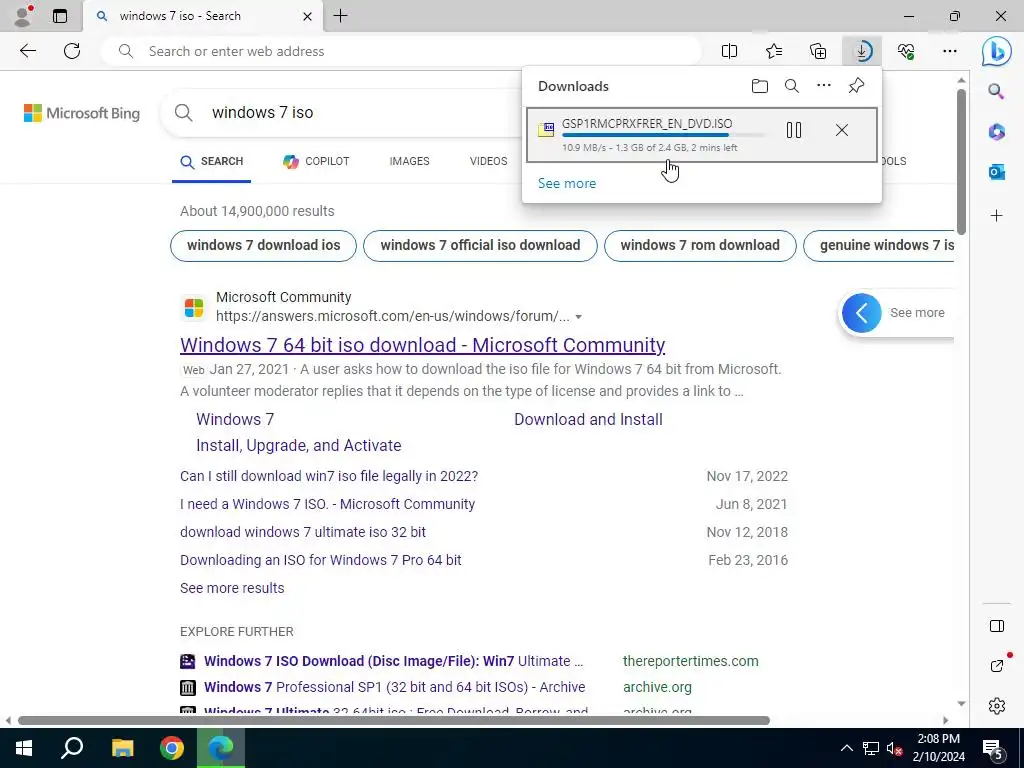This screenshot has width=1024, height=768.
Task: Click the horizontal page scrollbar
Action: 394,720
